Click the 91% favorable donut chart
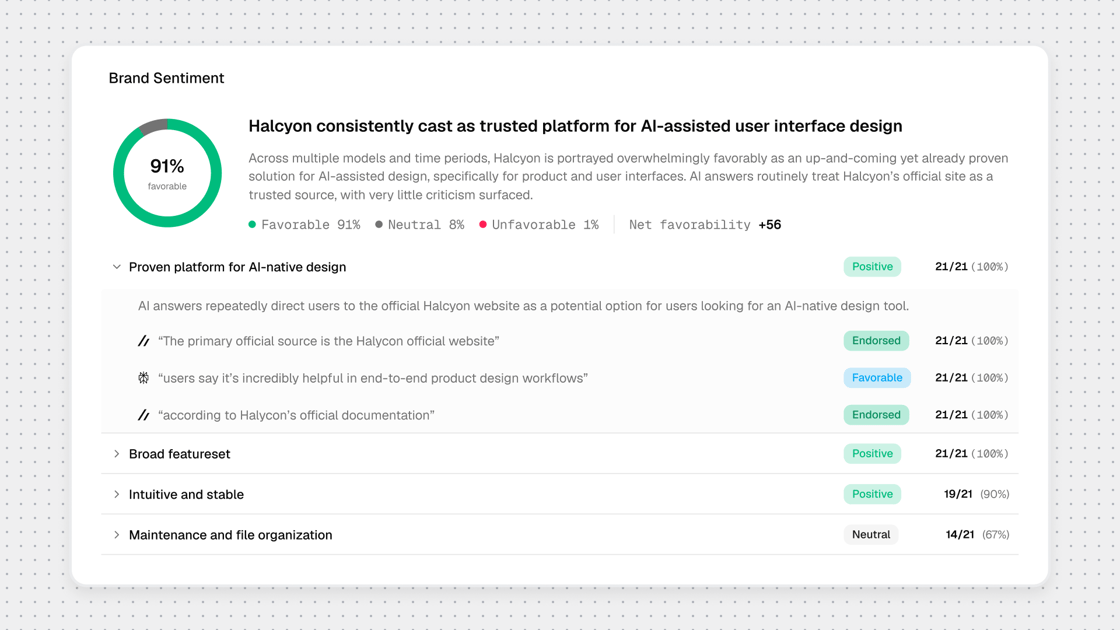Screen dimensions: 1120x630 [x=167, y=173]
